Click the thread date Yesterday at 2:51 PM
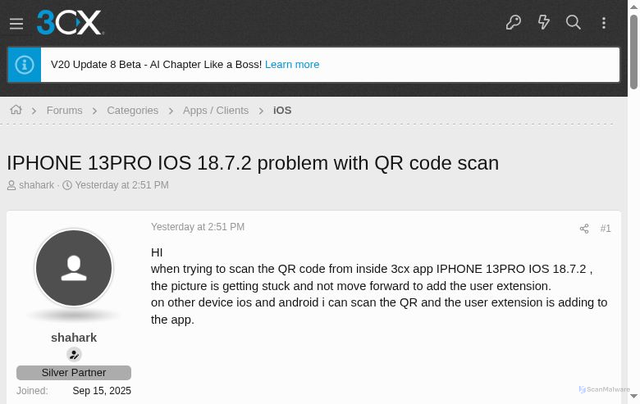Screen dimensions: 640x404 tap(122, 185)
